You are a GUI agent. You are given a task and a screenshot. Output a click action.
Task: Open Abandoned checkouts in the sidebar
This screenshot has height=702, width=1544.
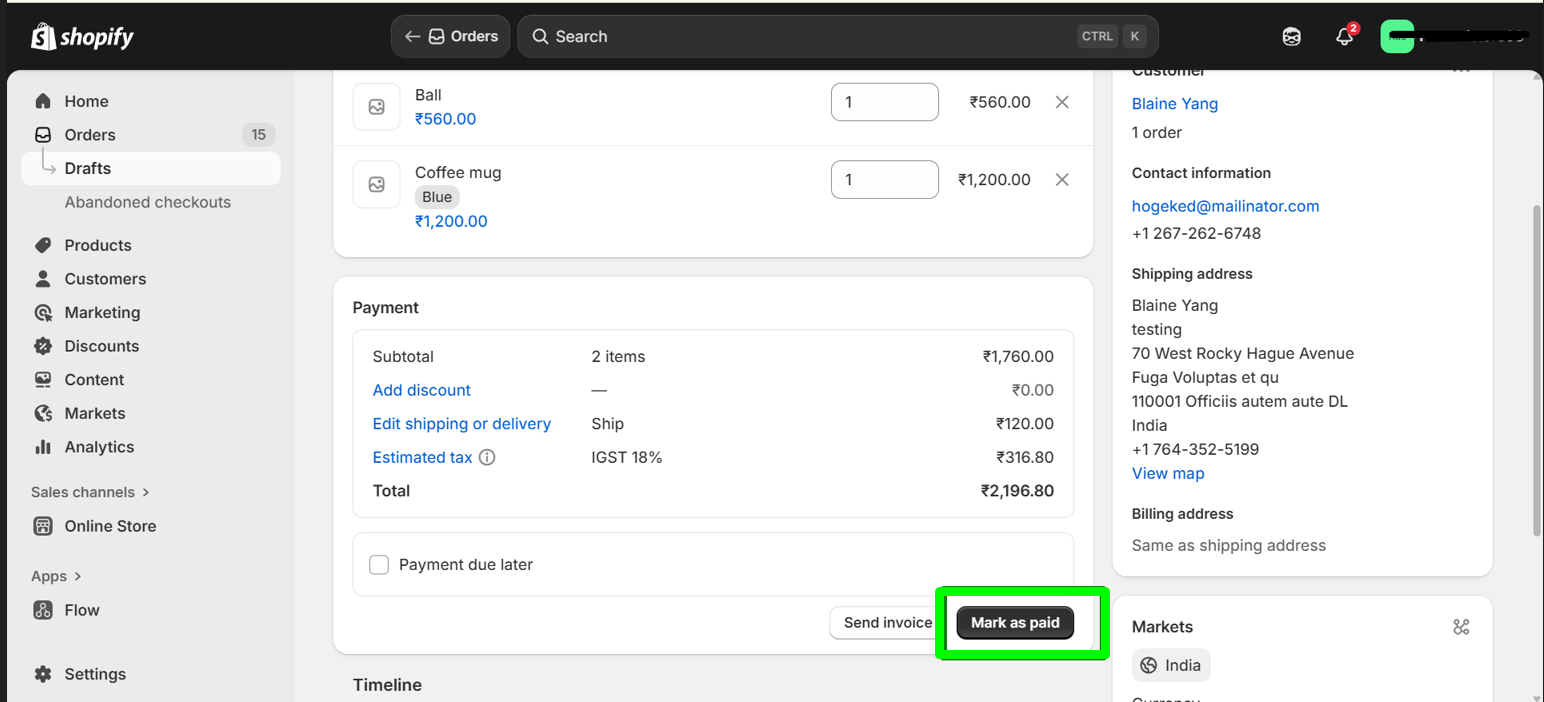click(x=148, y=202)
